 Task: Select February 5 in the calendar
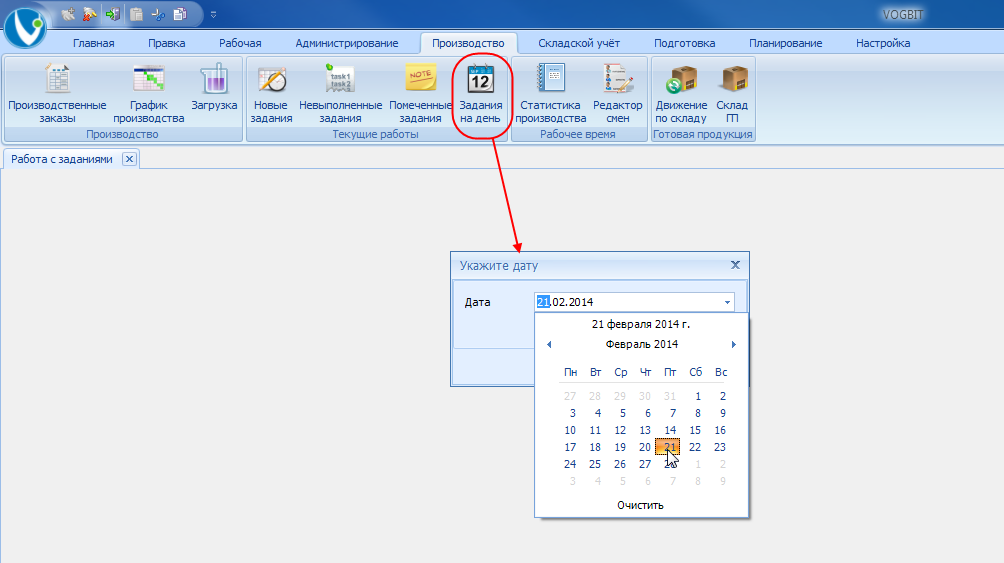tap(622, 413)
